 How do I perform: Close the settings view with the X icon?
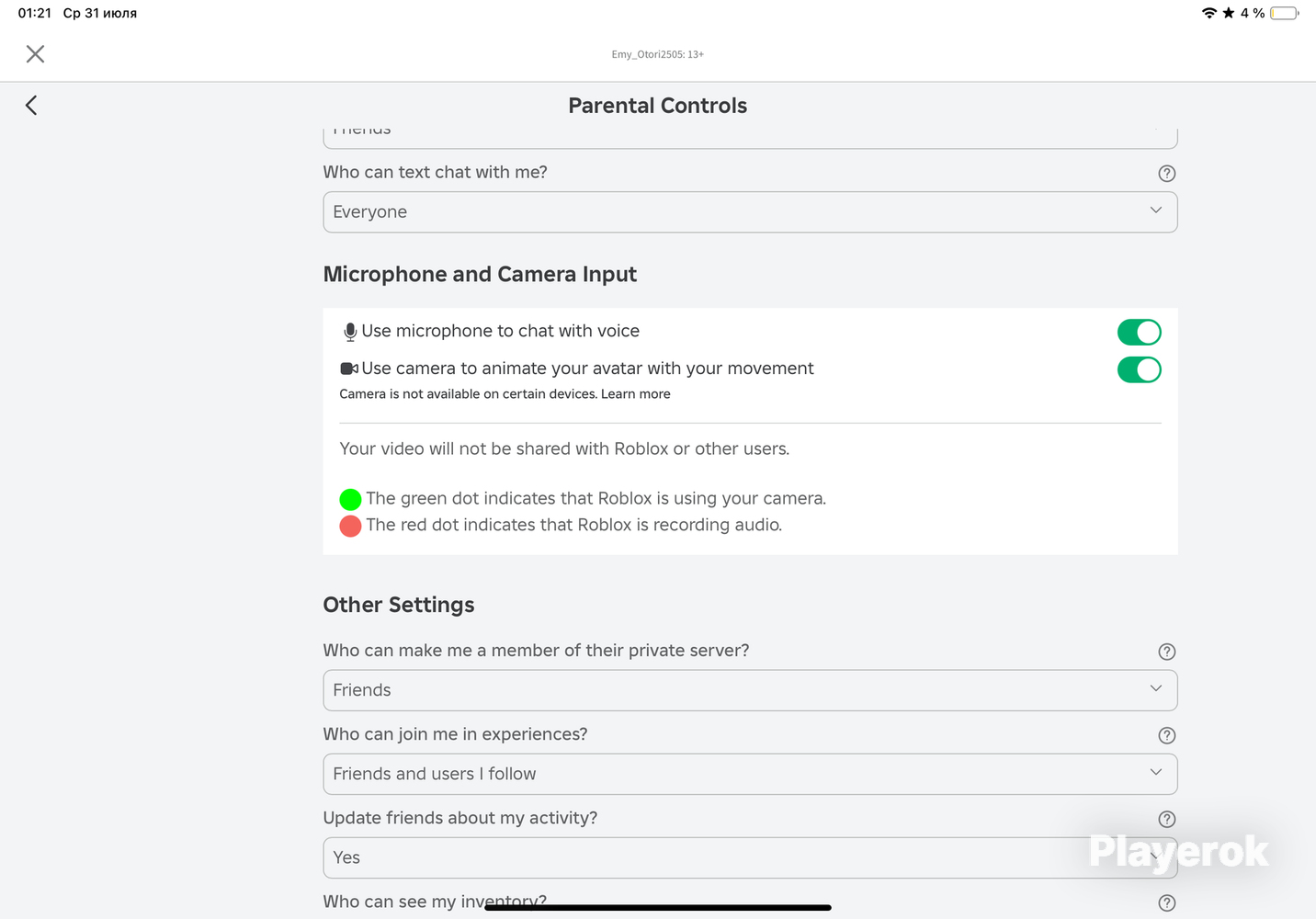point(35,54)
